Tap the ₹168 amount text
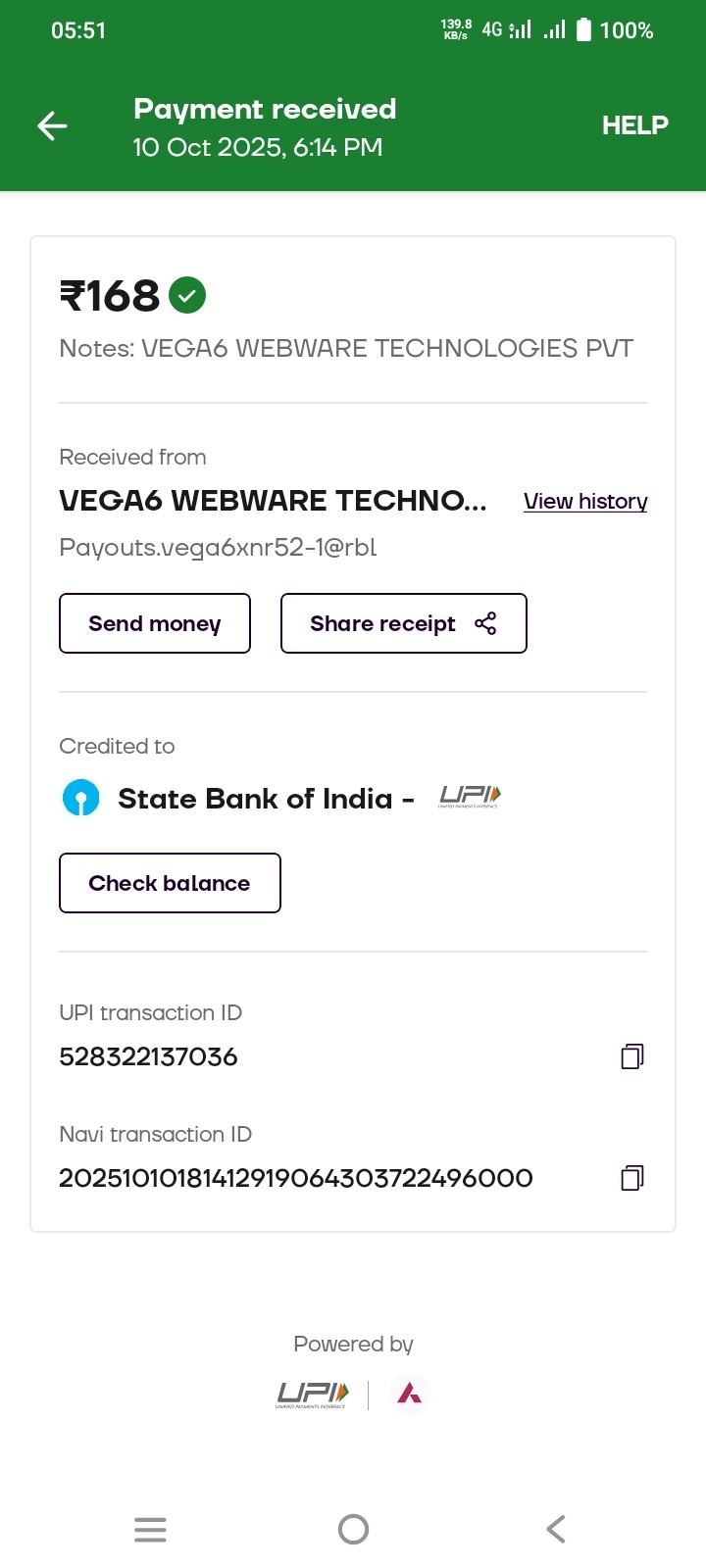Image resolution: width=706 pixels, height=1568 pixels. tap(110, 296)
